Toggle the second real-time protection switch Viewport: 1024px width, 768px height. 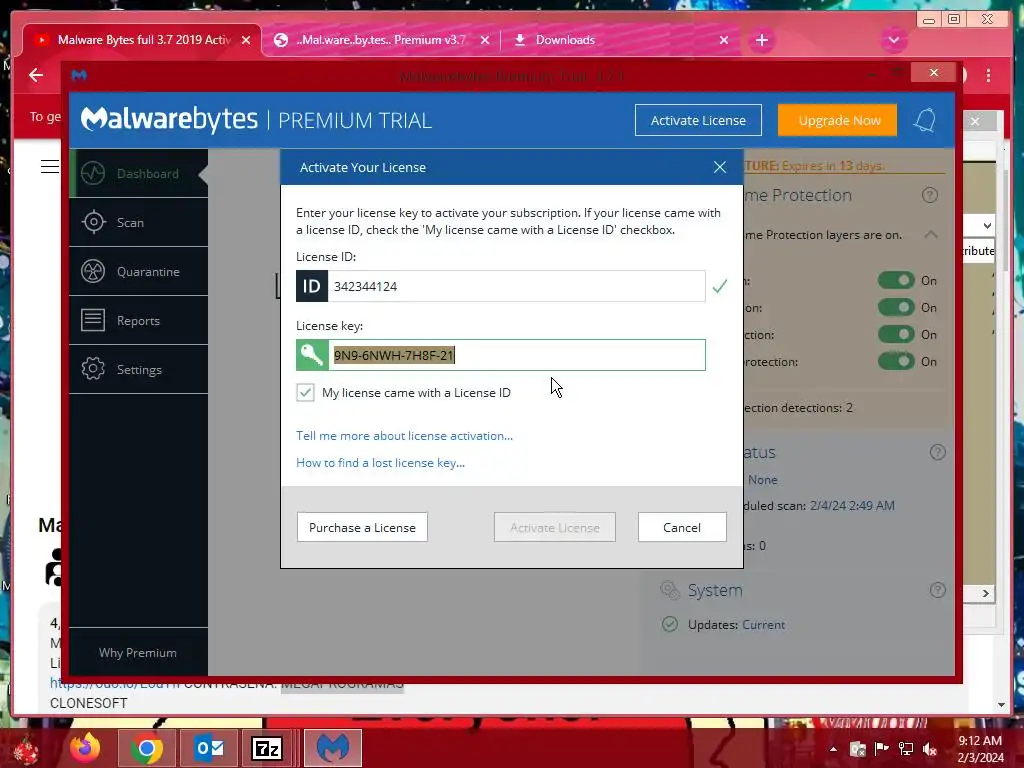coord(896,308)
